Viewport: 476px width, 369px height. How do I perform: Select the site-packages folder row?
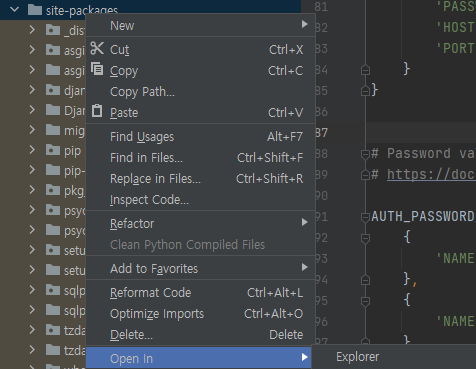click(x=150, y=10)
